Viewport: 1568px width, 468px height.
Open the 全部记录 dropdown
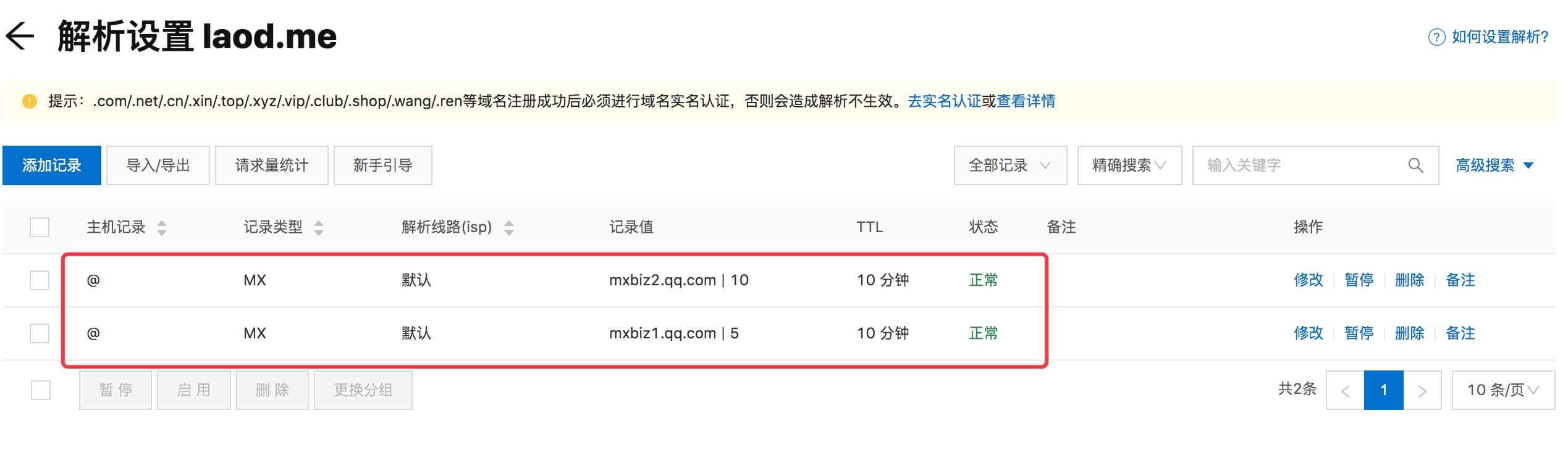[1010, 165]
